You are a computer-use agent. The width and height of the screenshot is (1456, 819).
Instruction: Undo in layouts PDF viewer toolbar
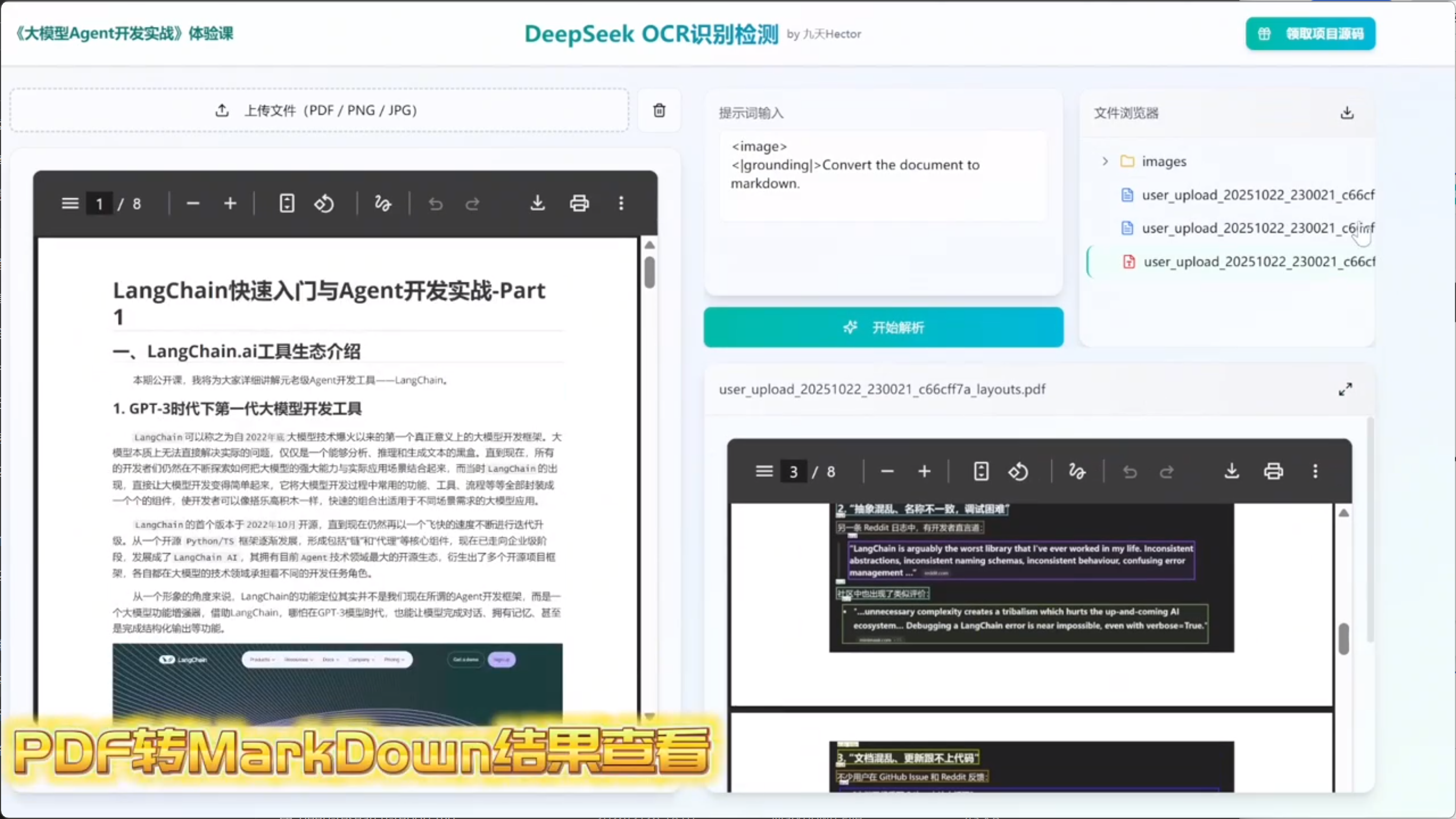(x=1130, y=471)
